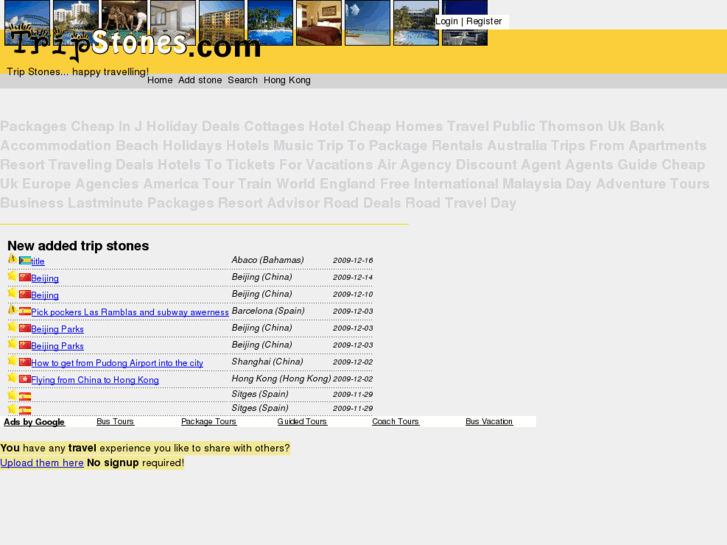Viewport: 727px width, 545px height.
Task: Open the Beijing link dated 2009-12-10
Action: 45,295
